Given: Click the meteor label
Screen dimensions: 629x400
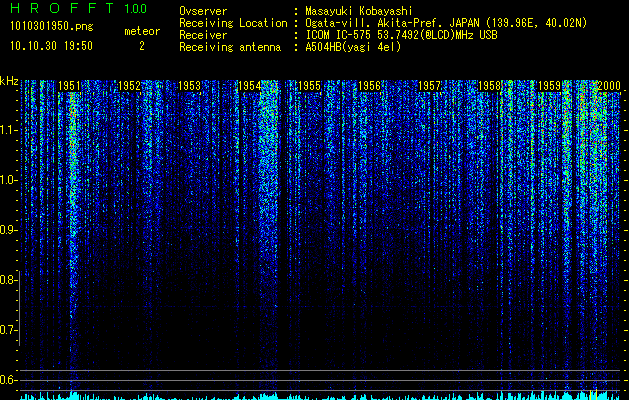Looking at the screenshot, I should coord(142,31).
